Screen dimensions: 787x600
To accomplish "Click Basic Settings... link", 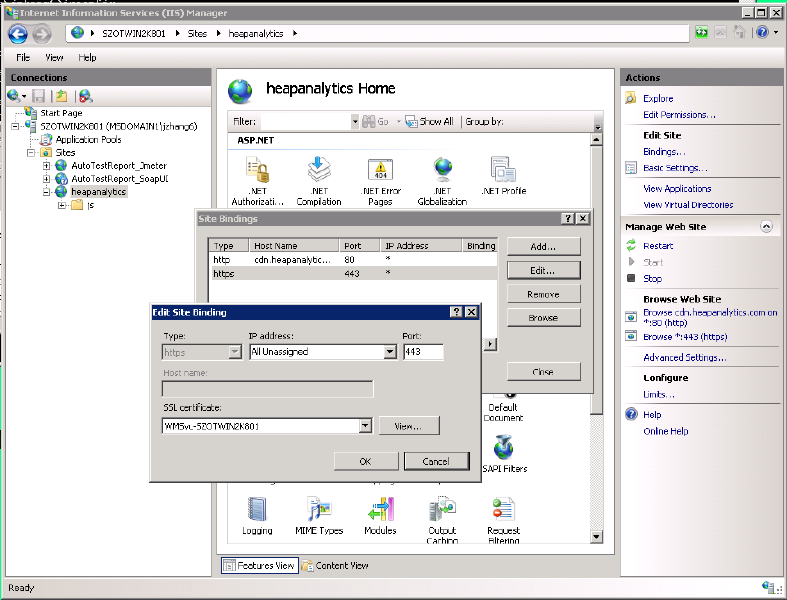I will [675, 168].
